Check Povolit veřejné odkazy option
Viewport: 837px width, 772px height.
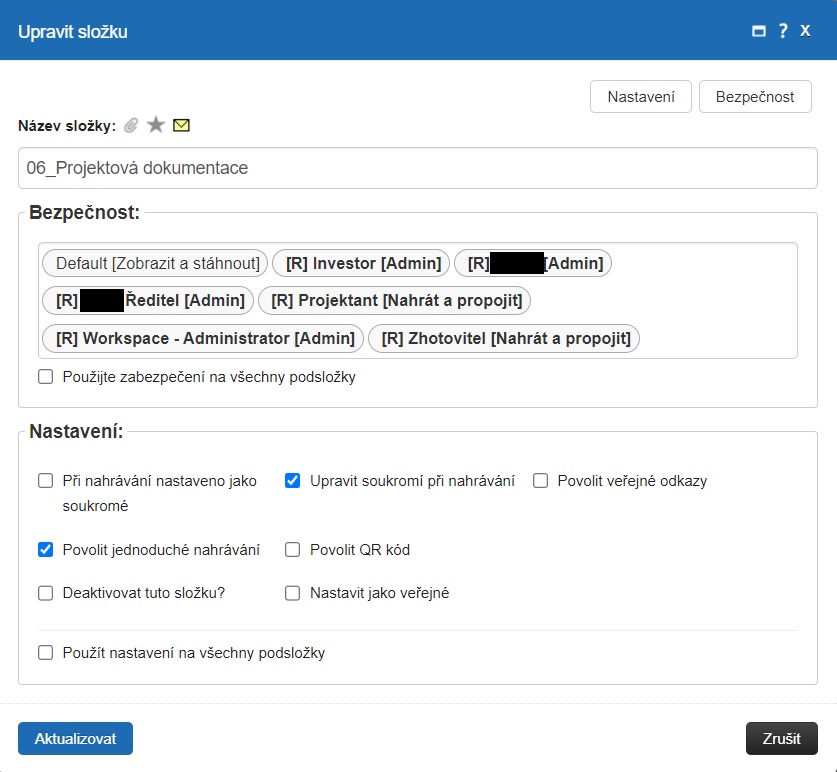point(541,480)
